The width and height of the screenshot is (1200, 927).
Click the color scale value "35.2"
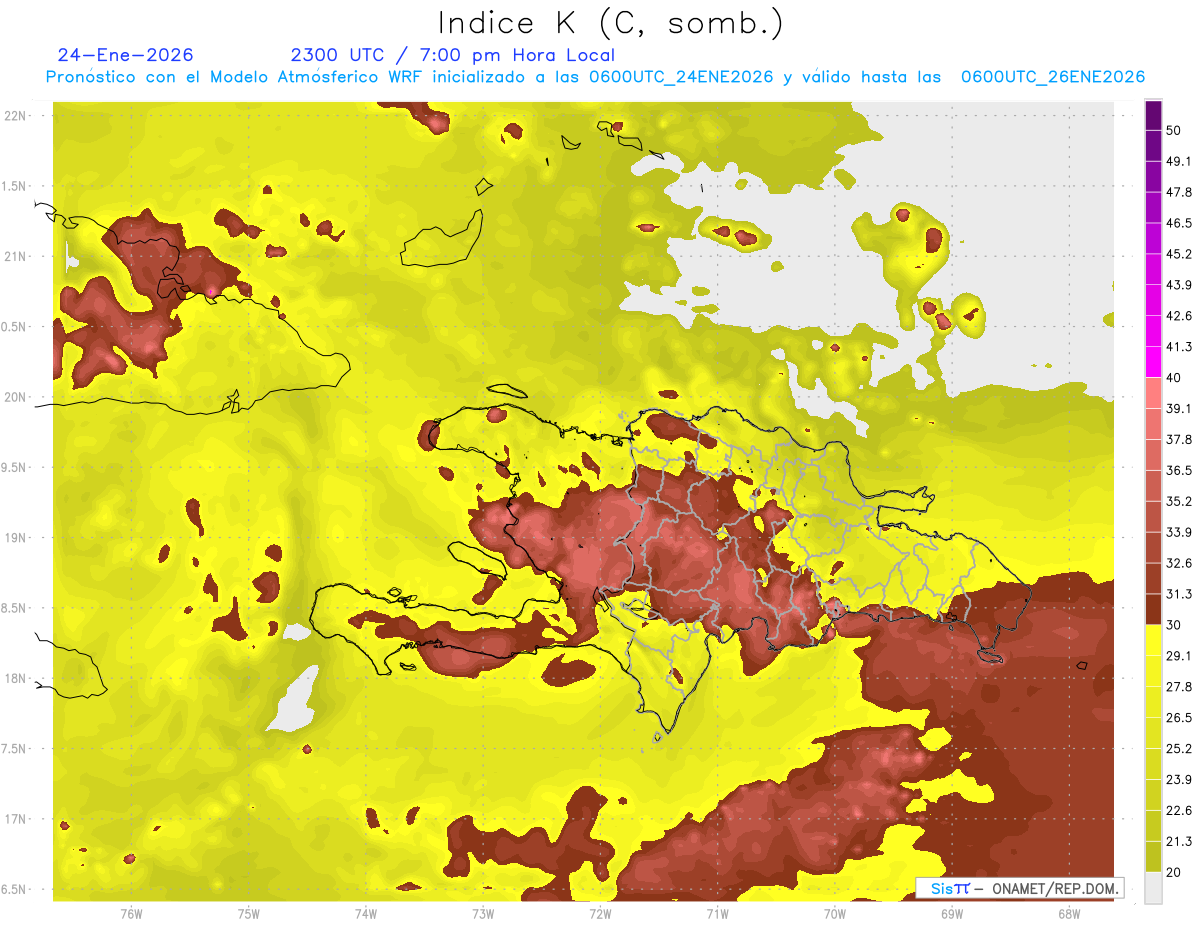1179,501
